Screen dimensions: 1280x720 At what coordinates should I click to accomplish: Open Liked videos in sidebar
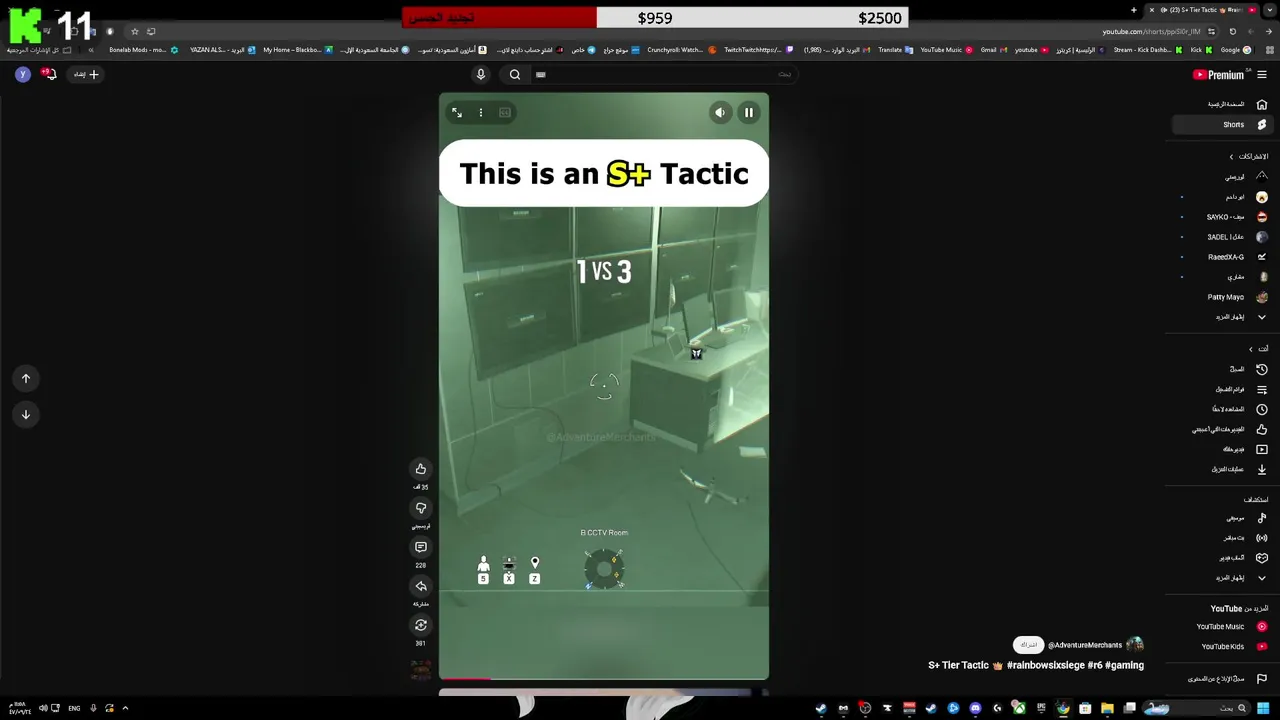(1225, 429)
